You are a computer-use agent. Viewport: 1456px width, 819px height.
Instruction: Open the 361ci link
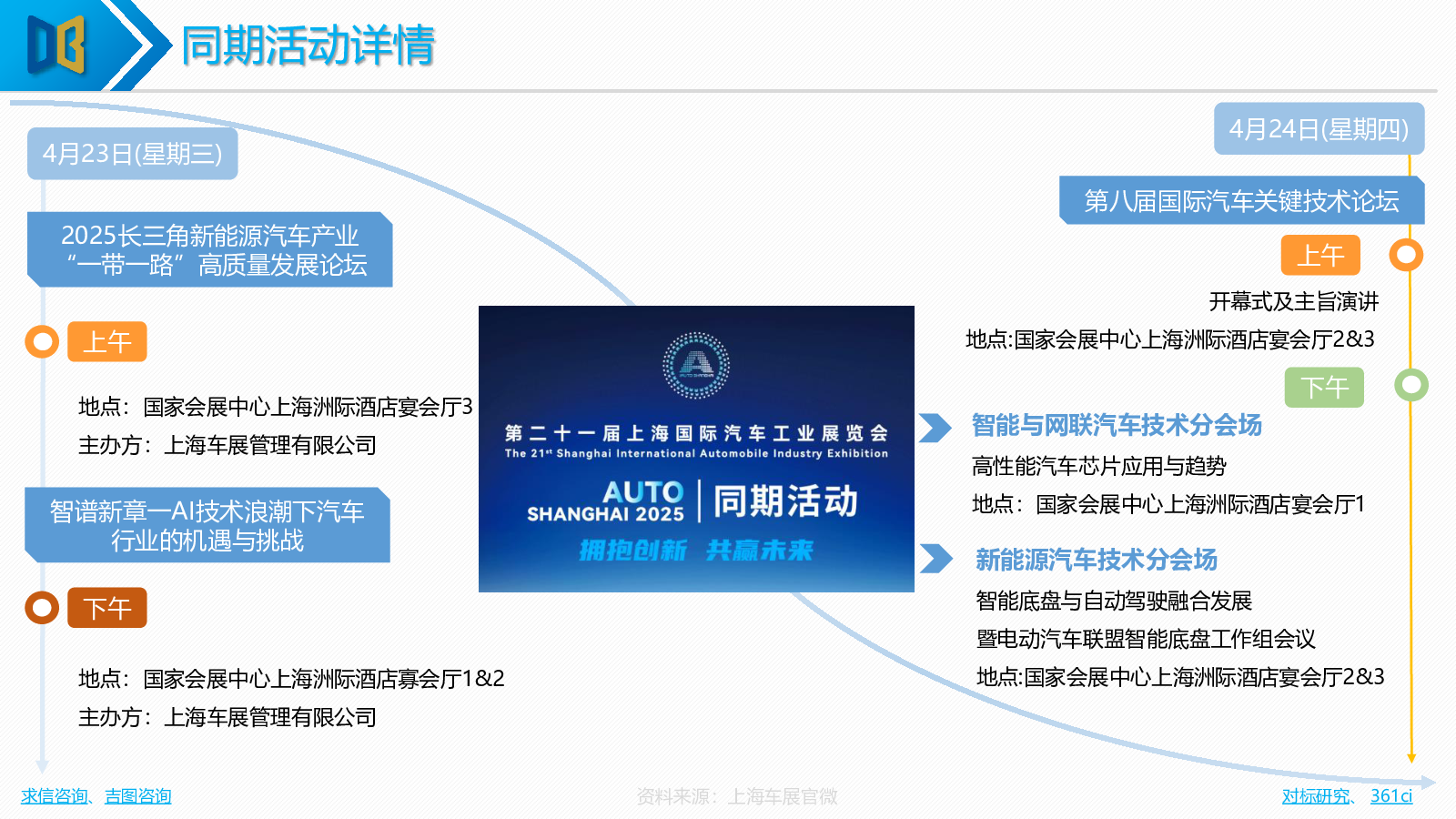click(1391, 796)
